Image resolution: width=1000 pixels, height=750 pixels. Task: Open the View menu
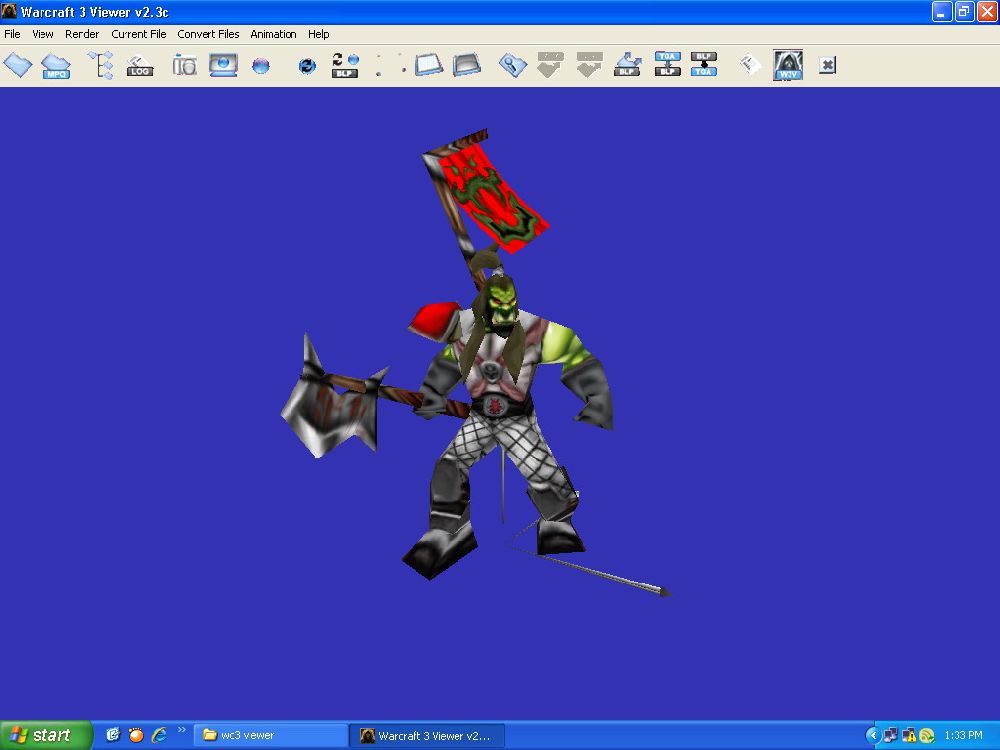pos(43,34)
